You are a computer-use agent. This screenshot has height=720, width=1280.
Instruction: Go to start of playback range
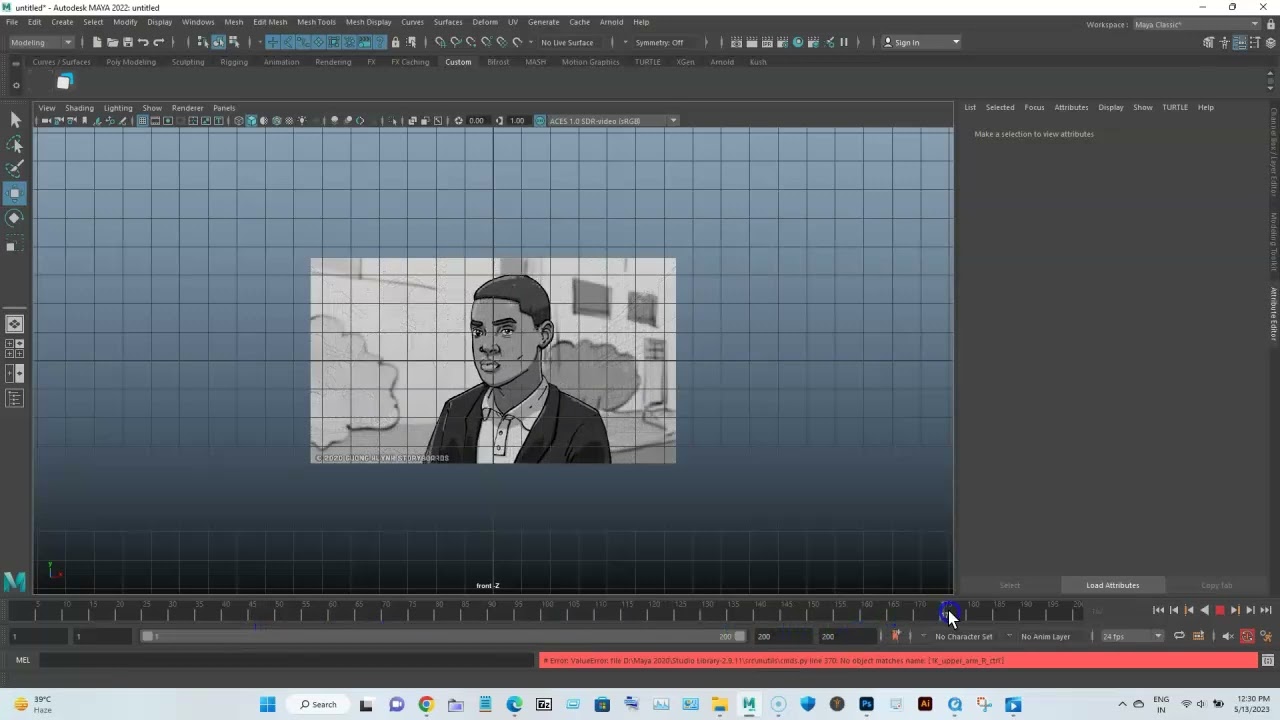click(1158, 610)
